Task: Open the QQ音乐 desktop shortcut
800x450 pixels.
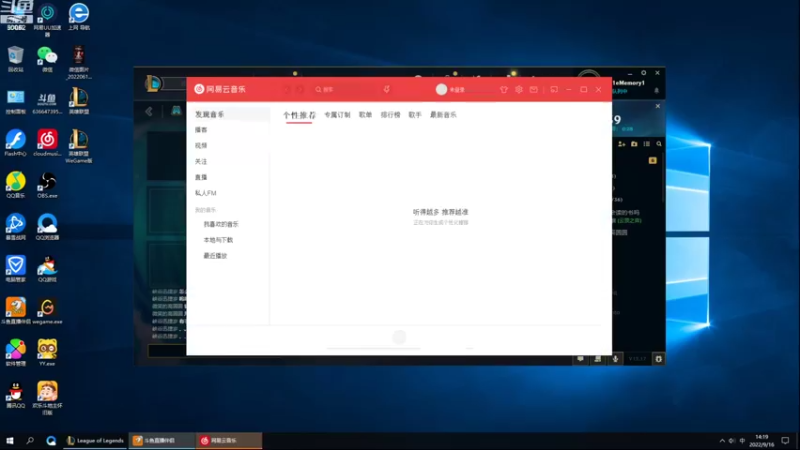Action: (16, 185)
